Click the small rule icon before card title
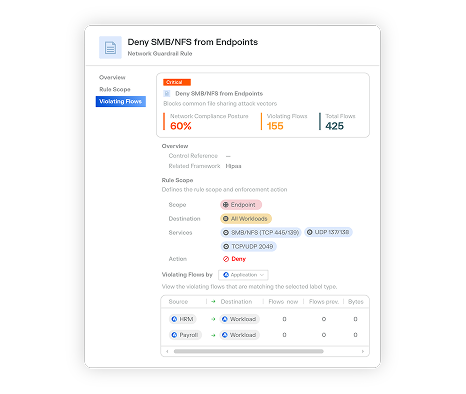Image resolution: width=466 pixels, height=394 pixels. click(167, 94)
